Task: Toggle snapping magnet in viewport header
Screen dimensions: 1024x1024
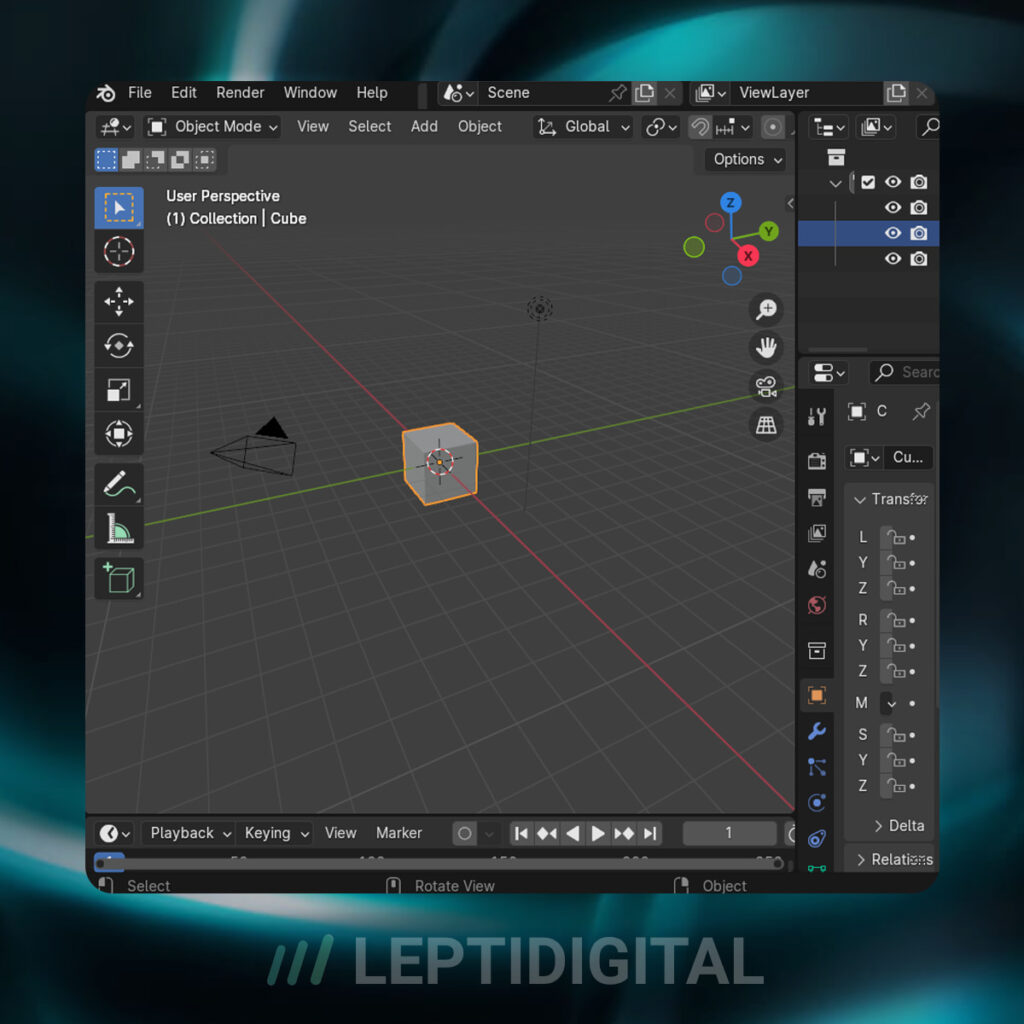Action: tap(700, 127)
